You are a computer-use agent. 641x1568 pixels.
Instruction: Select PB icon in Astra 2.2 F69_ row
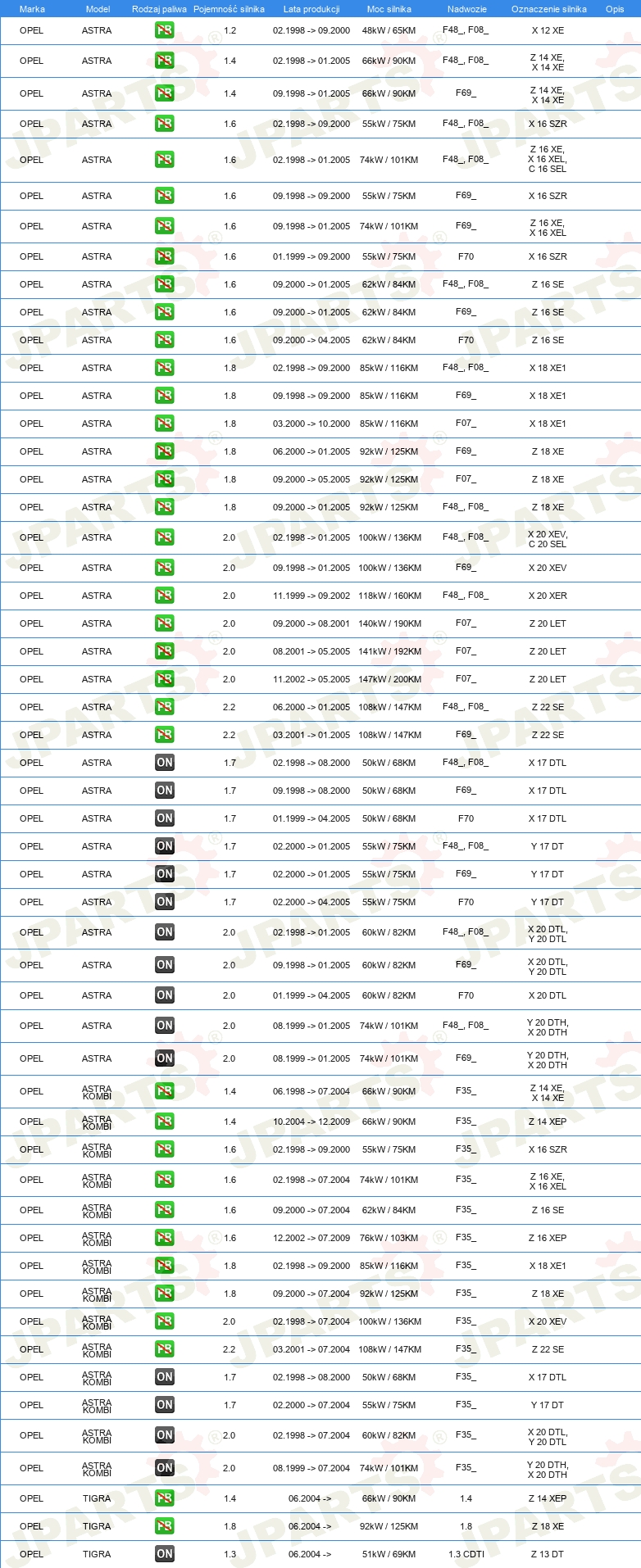(165, 735)
